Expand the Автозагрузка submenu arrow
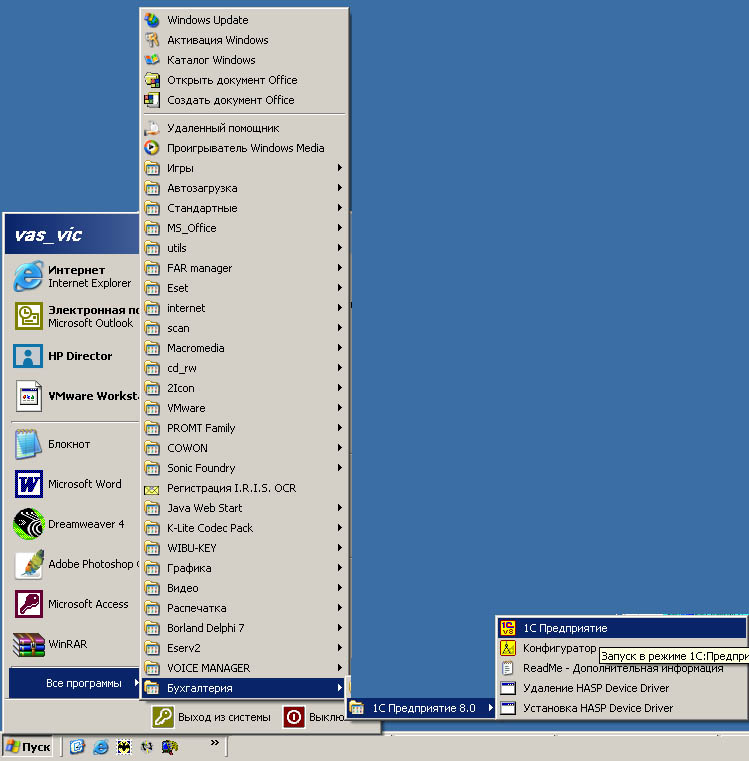This screenshot has height=761, width=749. click(x=340, y=188)
